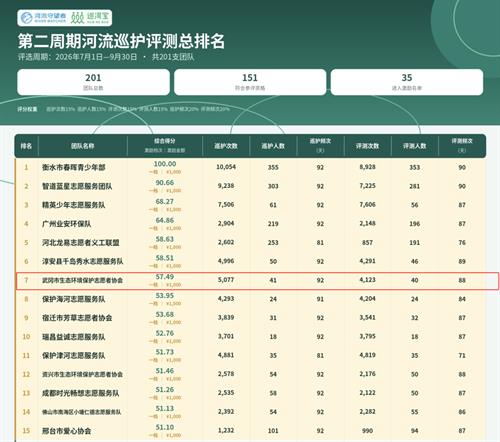
Task: Open team 淳安县千岛秀水志愿服务队
Action: coord(83,262)
